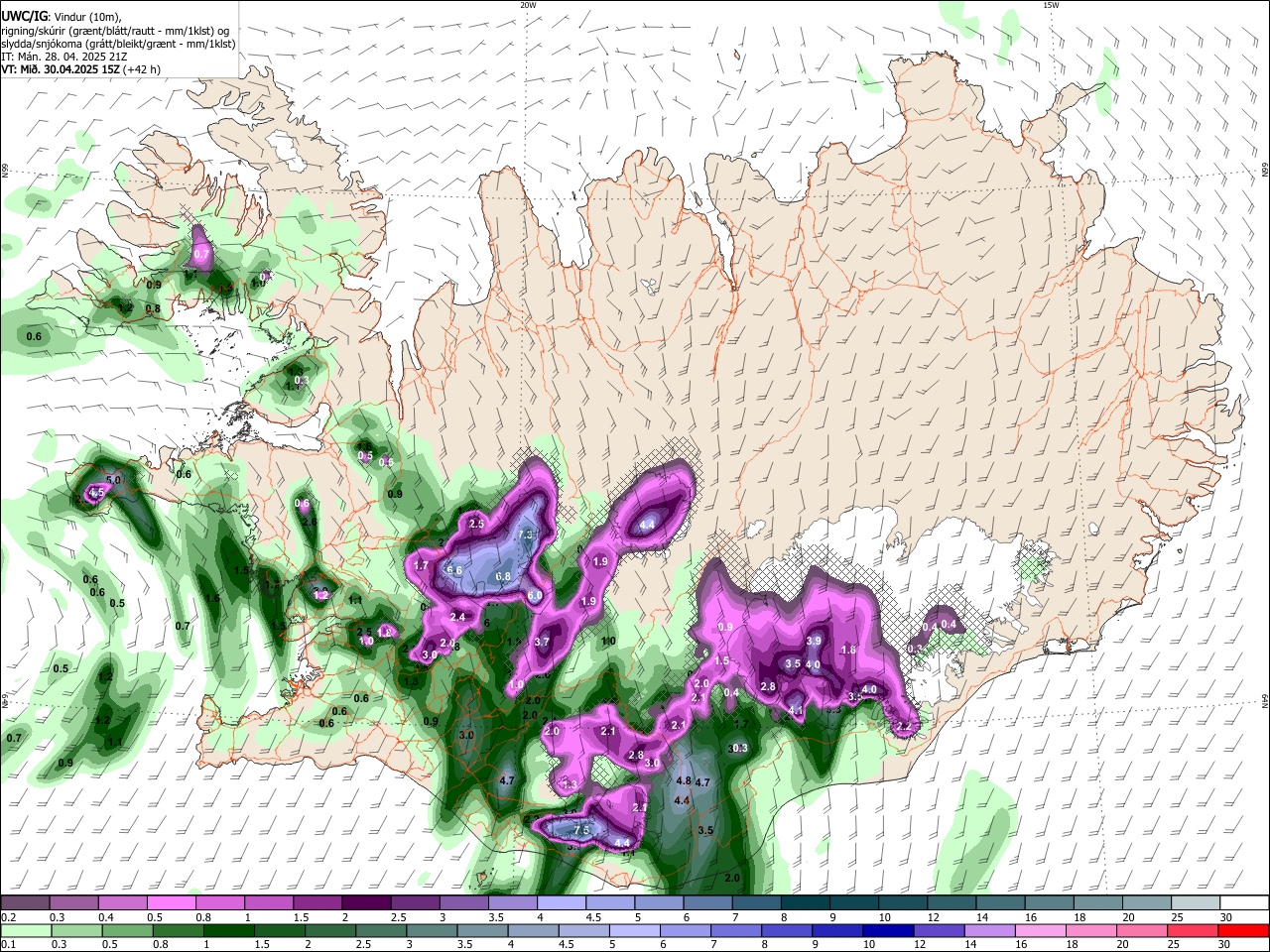Click the bold 'VT: Mið. 30.04.2025 15Z' valid time
Viewport: 1270px width, 952px height.
coord(61,69)
